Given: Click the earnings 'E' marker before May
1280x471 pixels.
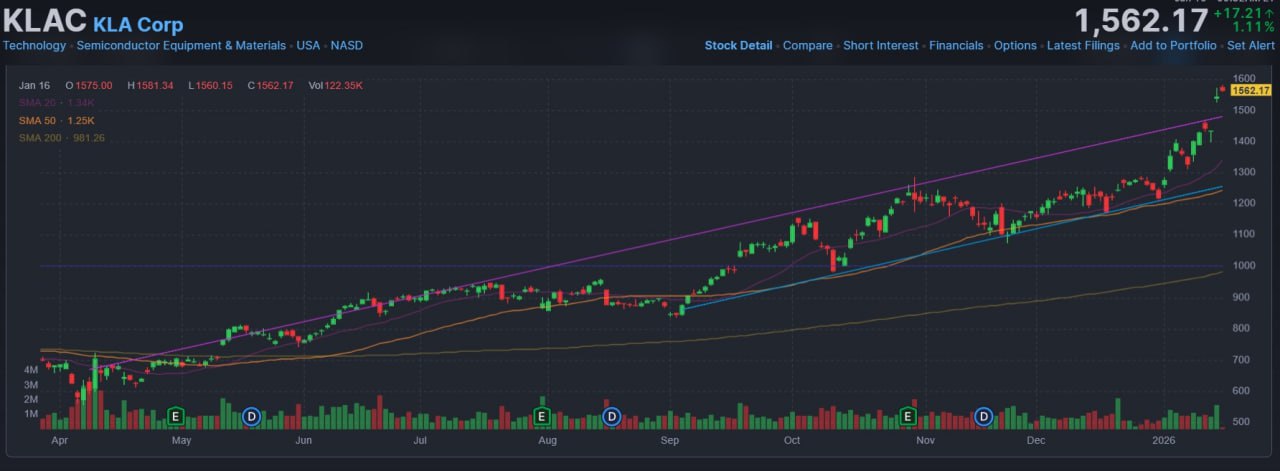Looking at the screenshot, I should pos(176,415).
